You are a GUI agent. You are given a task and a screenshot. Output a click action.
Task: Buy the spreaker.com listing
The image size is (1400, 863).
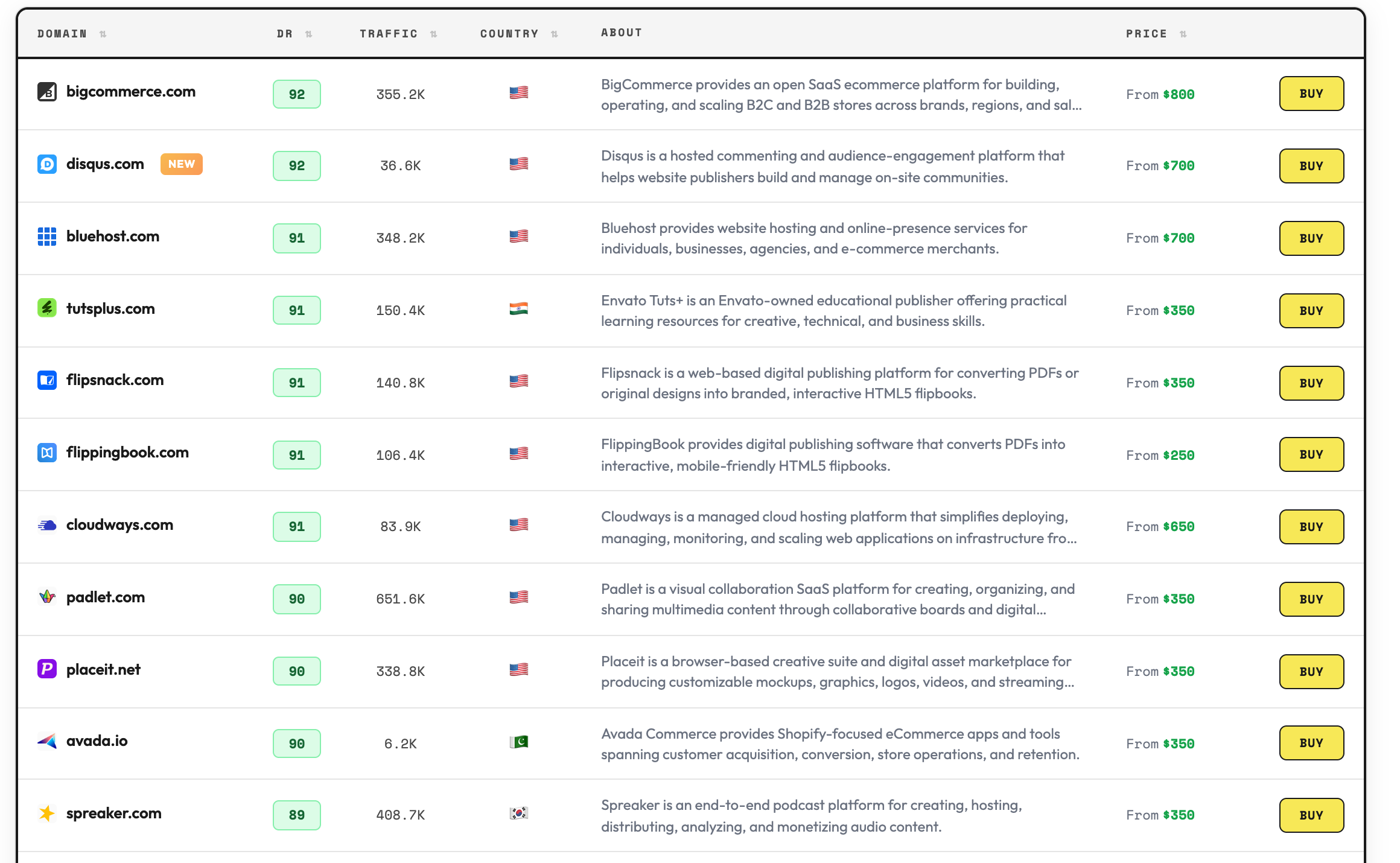[1311, 815]
